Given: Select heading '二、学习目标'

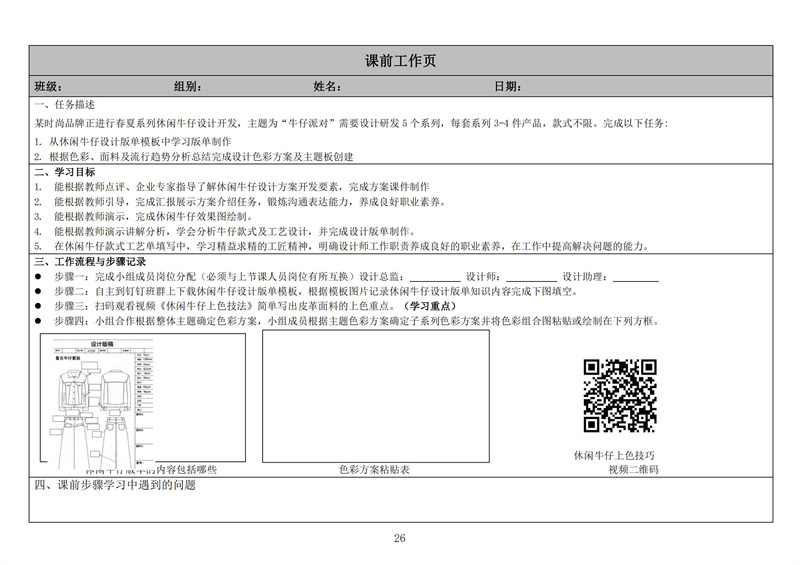Looking at the screenshot, I should click(x=64, y=172).
